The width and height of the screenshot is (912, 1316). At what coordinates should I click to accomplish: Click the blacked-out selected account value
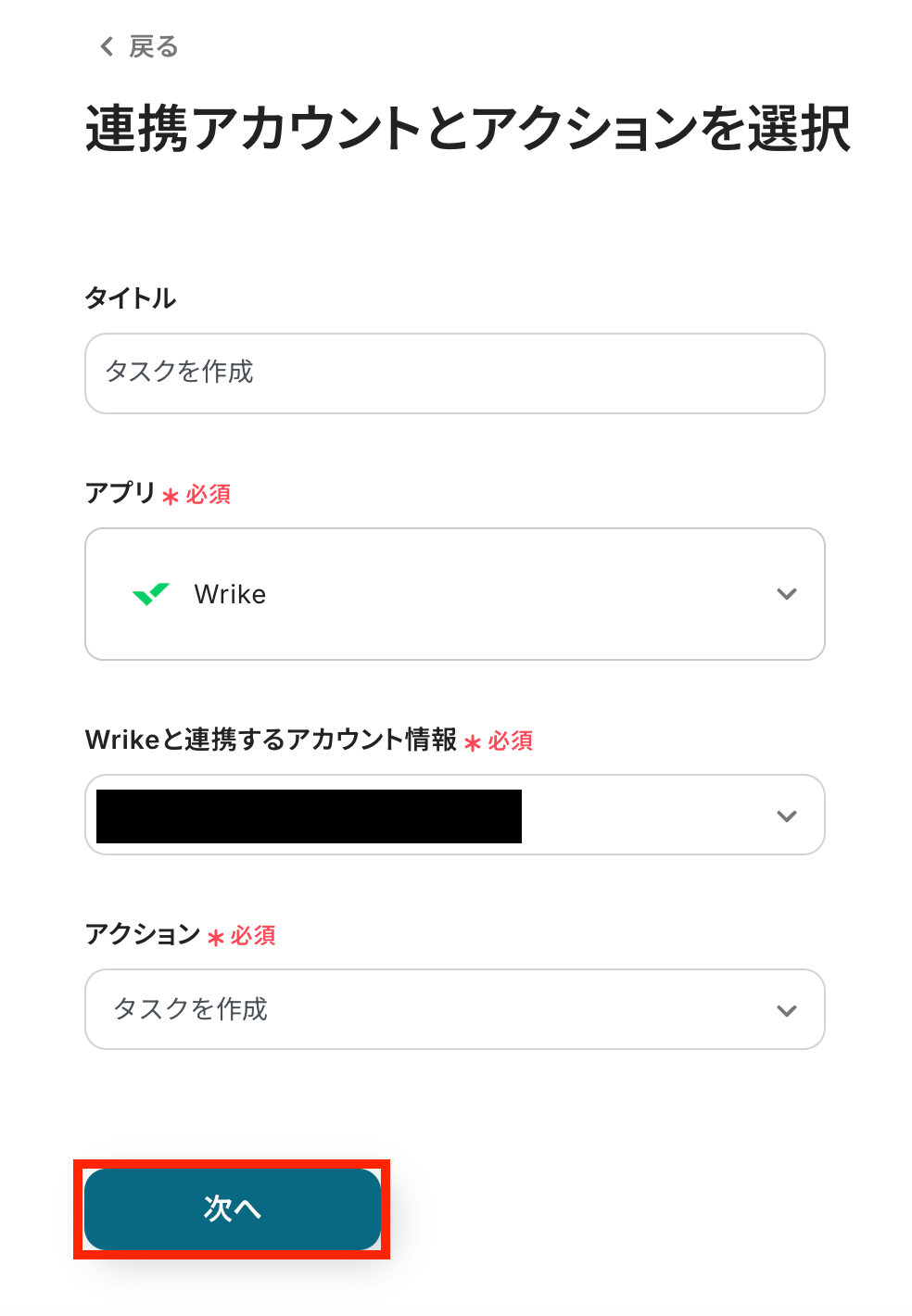(309, 816)
